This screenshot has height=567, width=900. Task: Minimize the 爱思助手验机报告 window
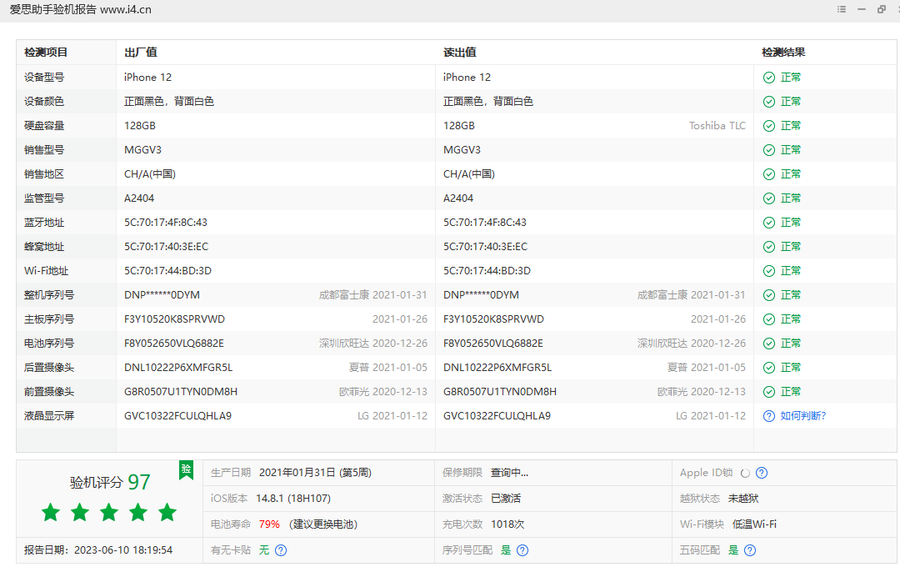(862, 9)
